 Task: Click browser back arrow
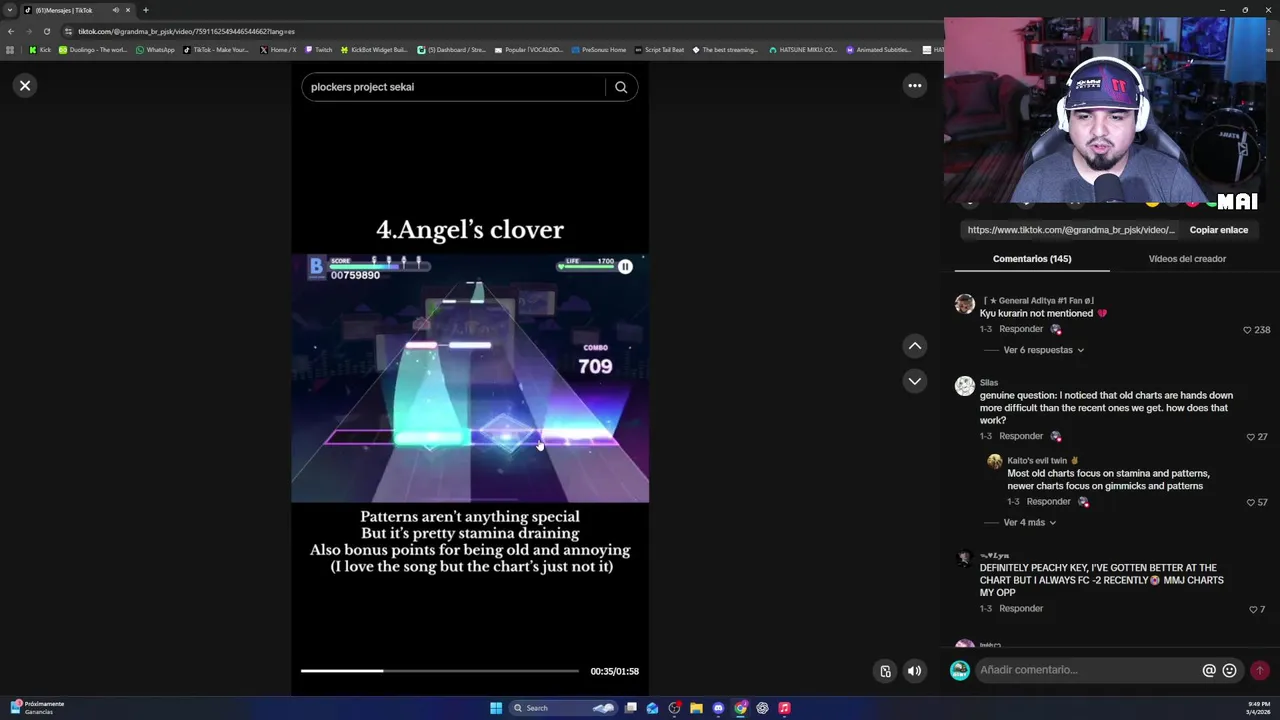point(11,31)
